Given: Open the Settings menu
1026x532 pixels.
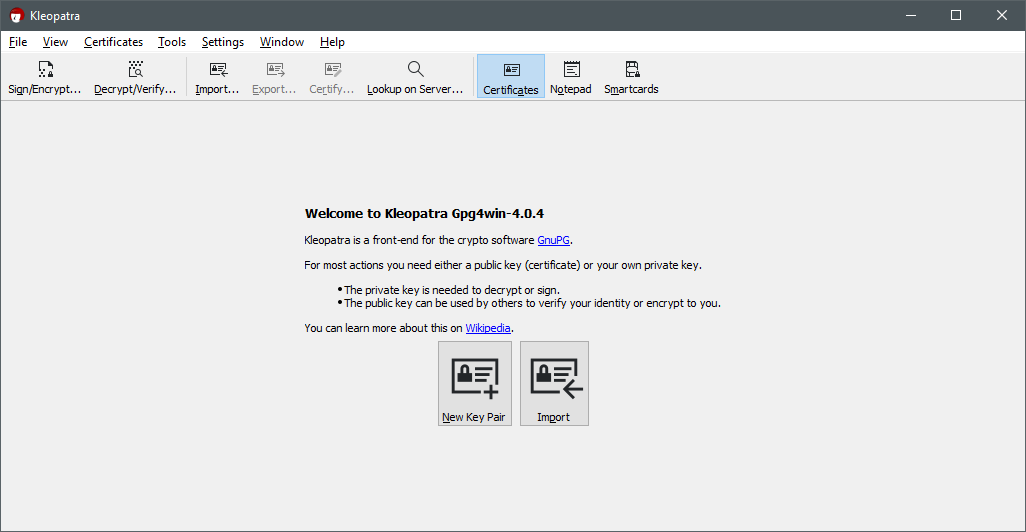Looking at the screenshot, I should tap(222, 42).
